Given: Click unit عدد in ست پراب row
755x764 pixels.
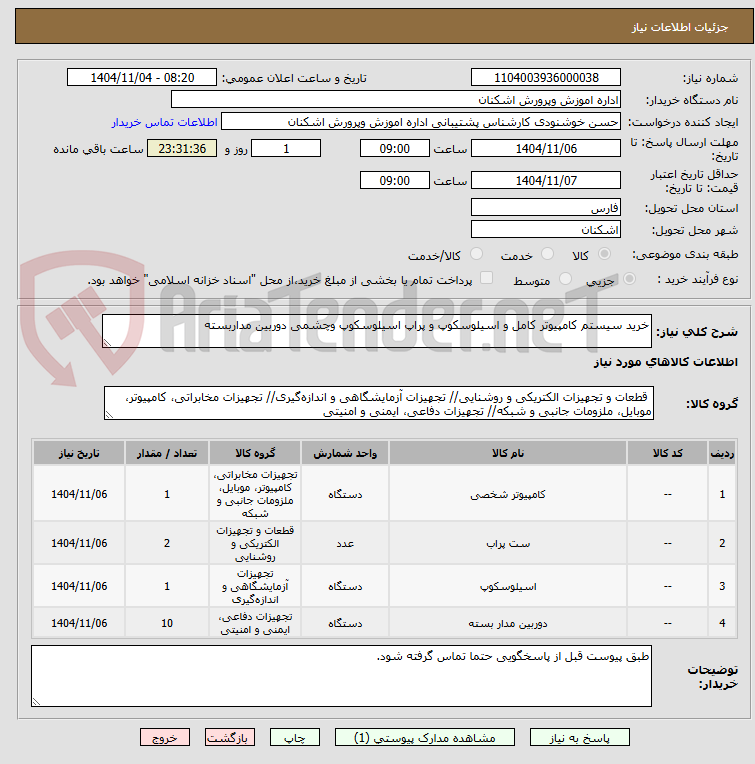Looking at the screenshot, I should [345, 543].
